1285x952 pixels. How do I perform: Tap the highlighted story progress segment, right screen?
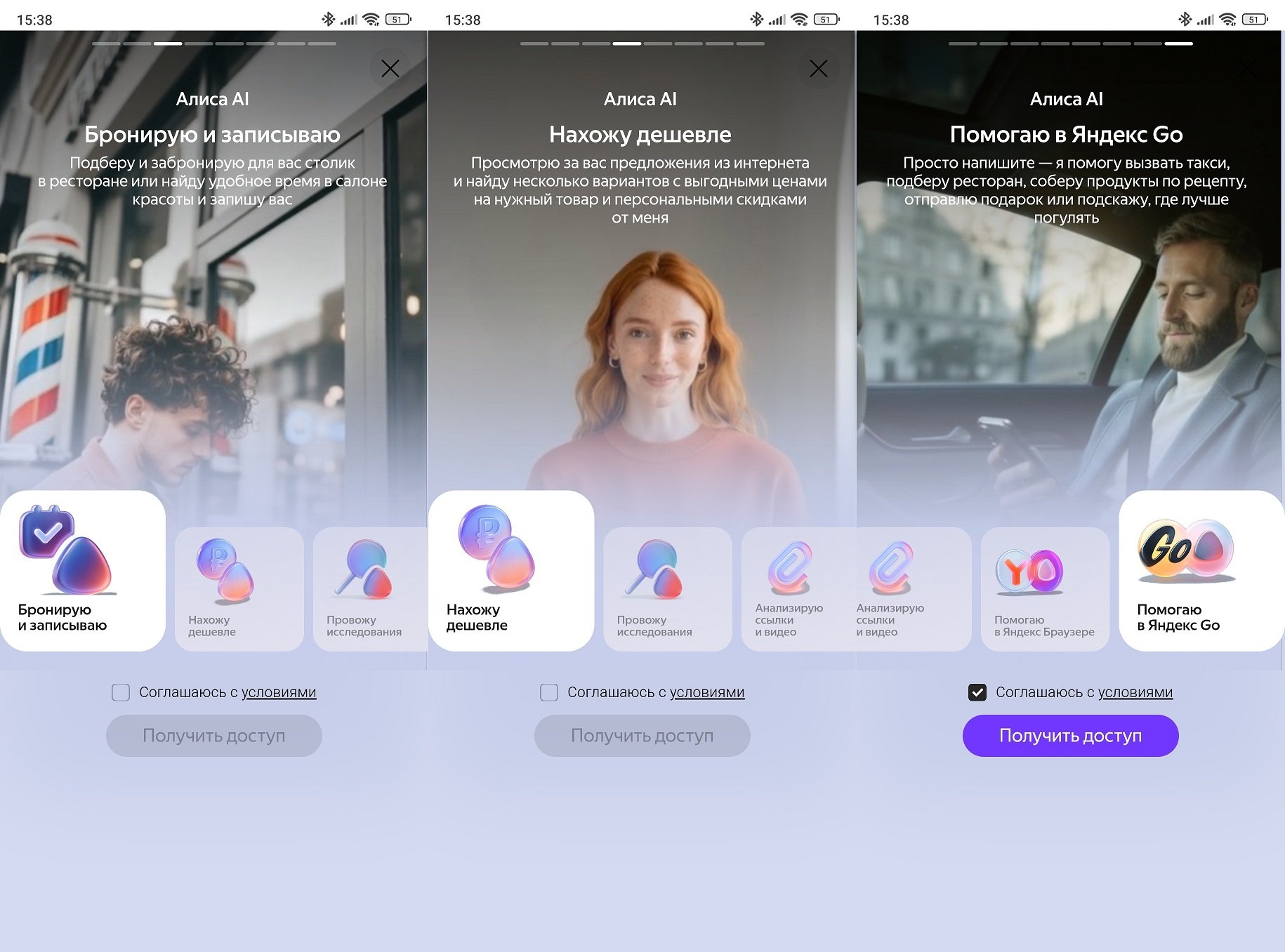click(x=1179, y=44)
